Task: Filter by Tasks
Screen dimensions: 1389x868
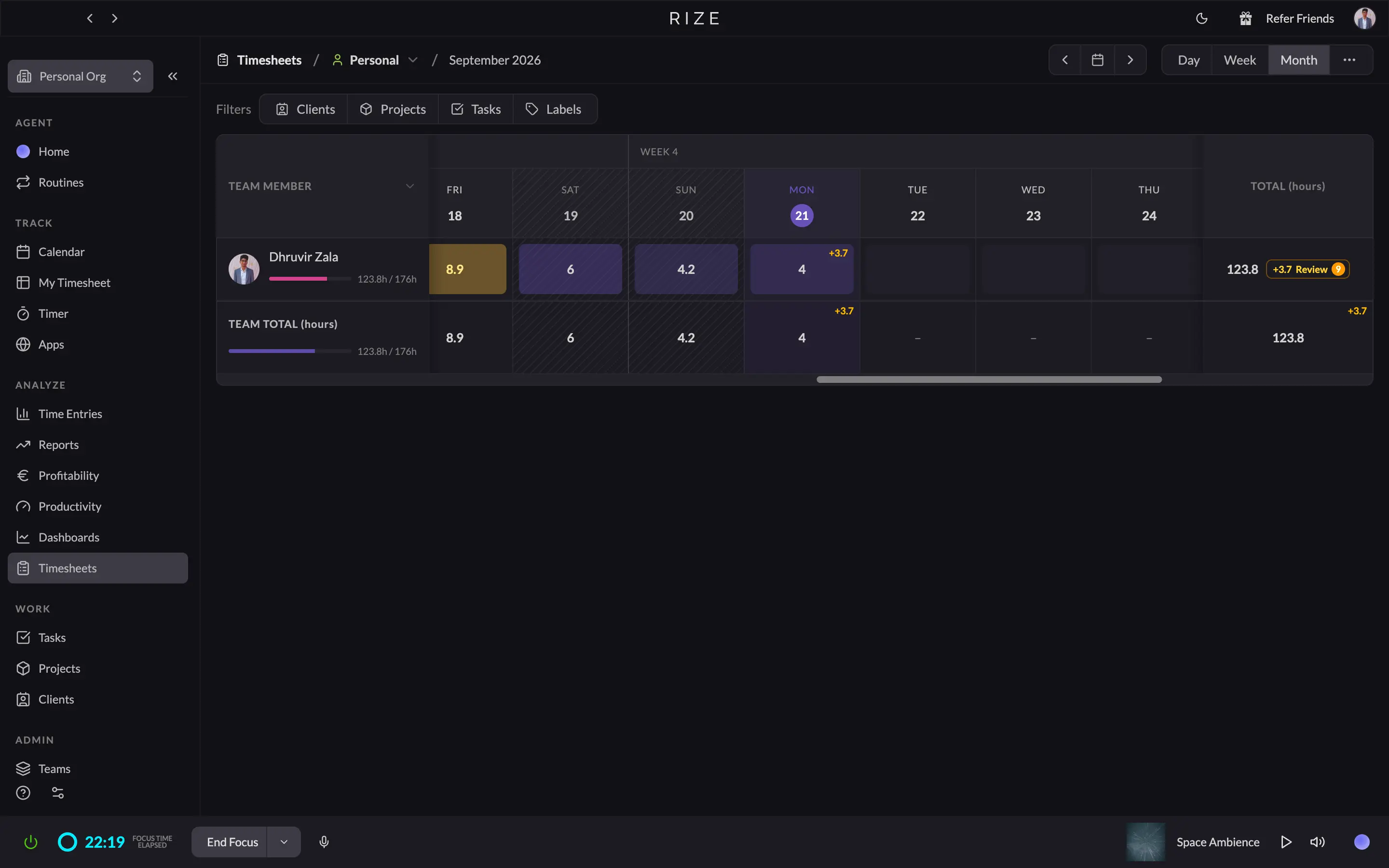Action: (476, 109)
